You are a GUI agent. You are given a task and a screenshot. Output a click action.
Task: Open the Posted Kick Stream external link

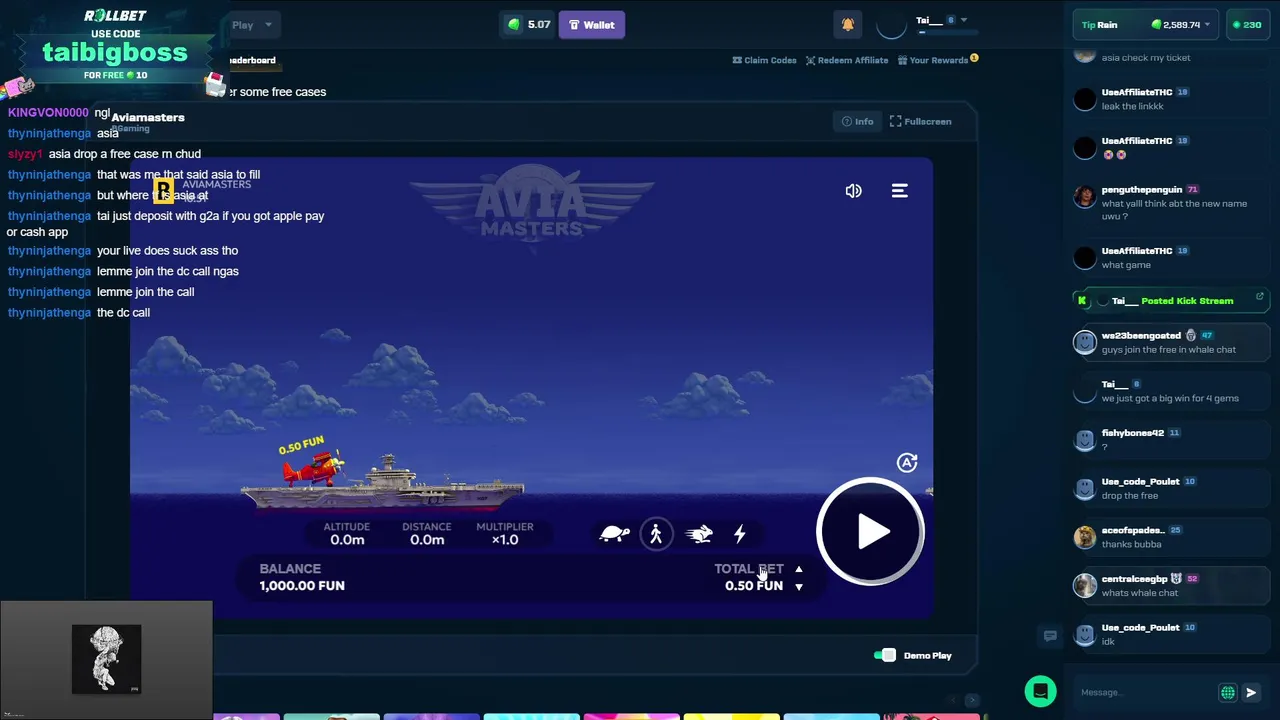pos(1259,297)
